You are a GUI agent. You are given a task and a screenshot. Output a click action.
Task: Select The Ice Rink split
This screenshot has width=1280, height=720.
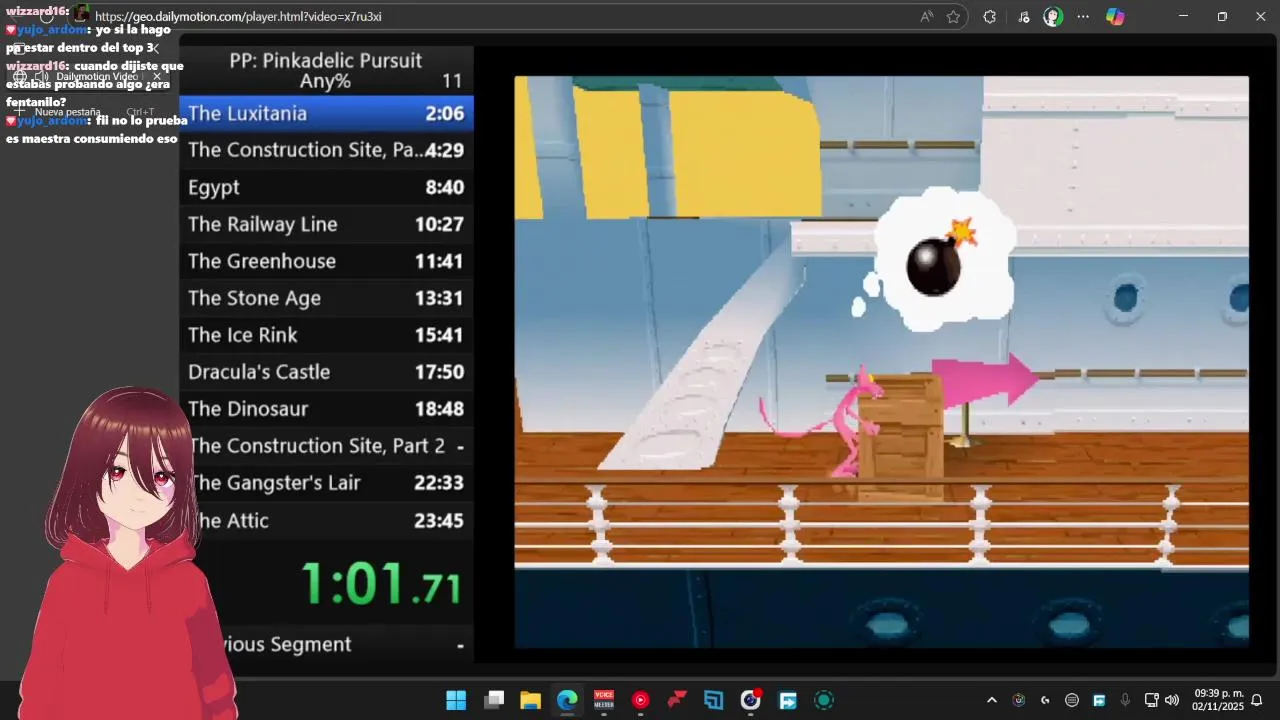click(326, 335)
